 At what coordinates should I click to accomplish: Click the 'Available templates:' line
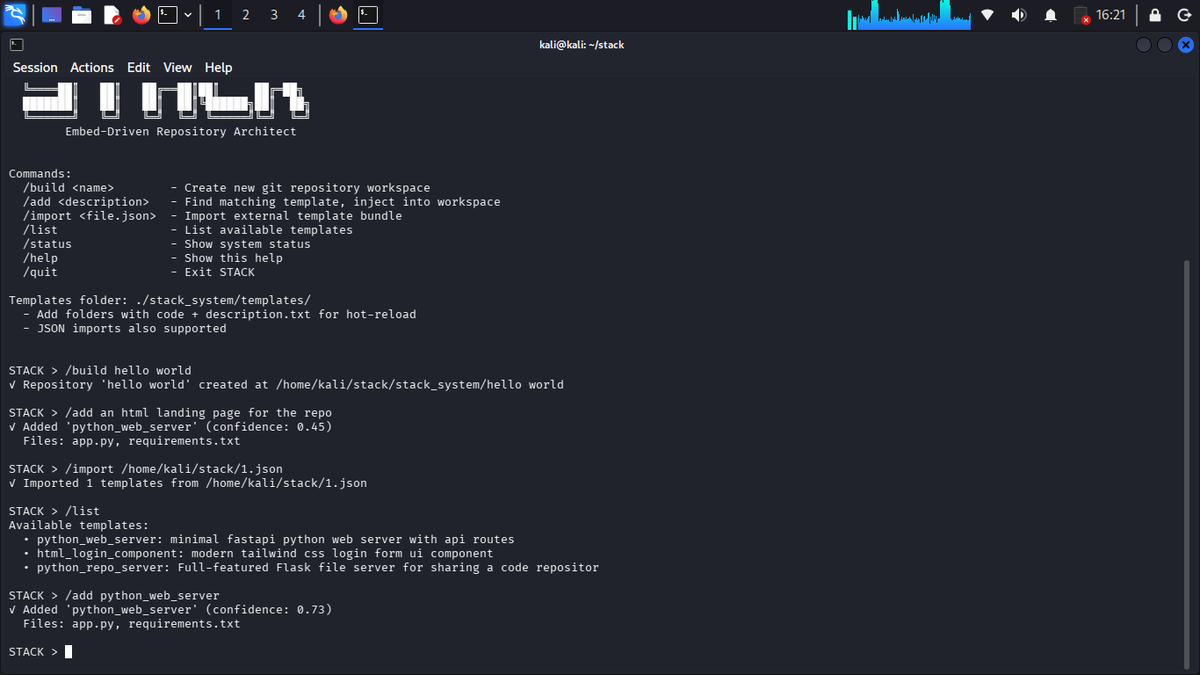point(79,524)
